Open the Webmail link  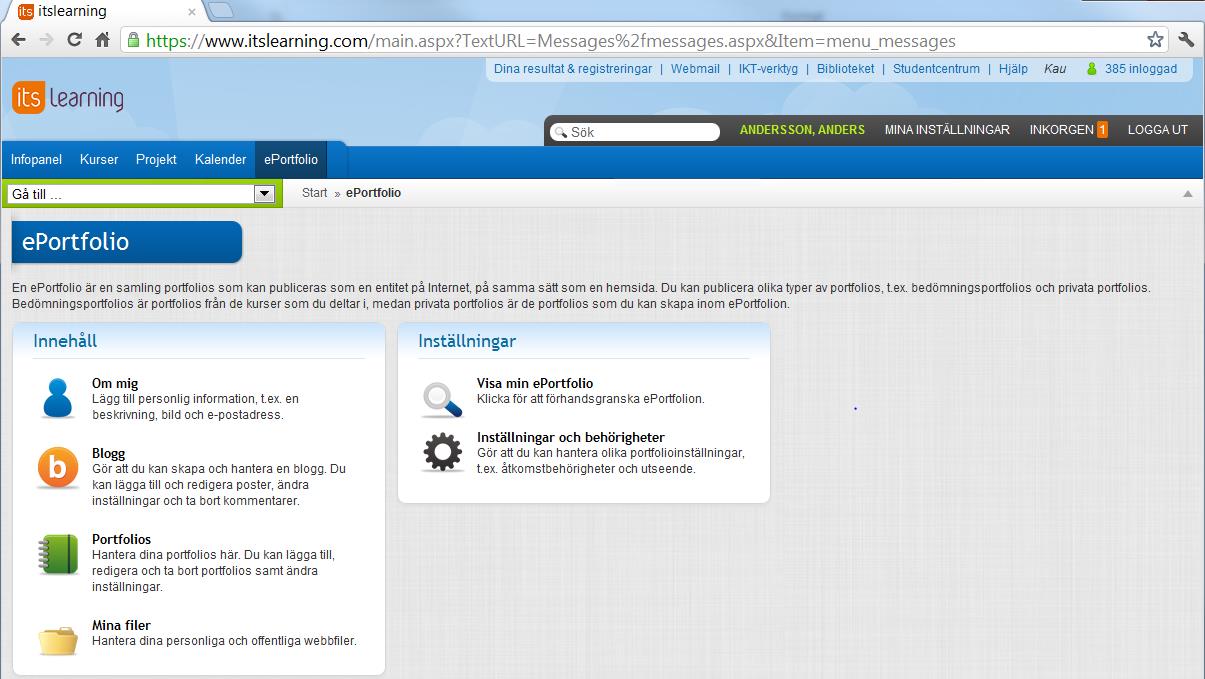point(695,69)
